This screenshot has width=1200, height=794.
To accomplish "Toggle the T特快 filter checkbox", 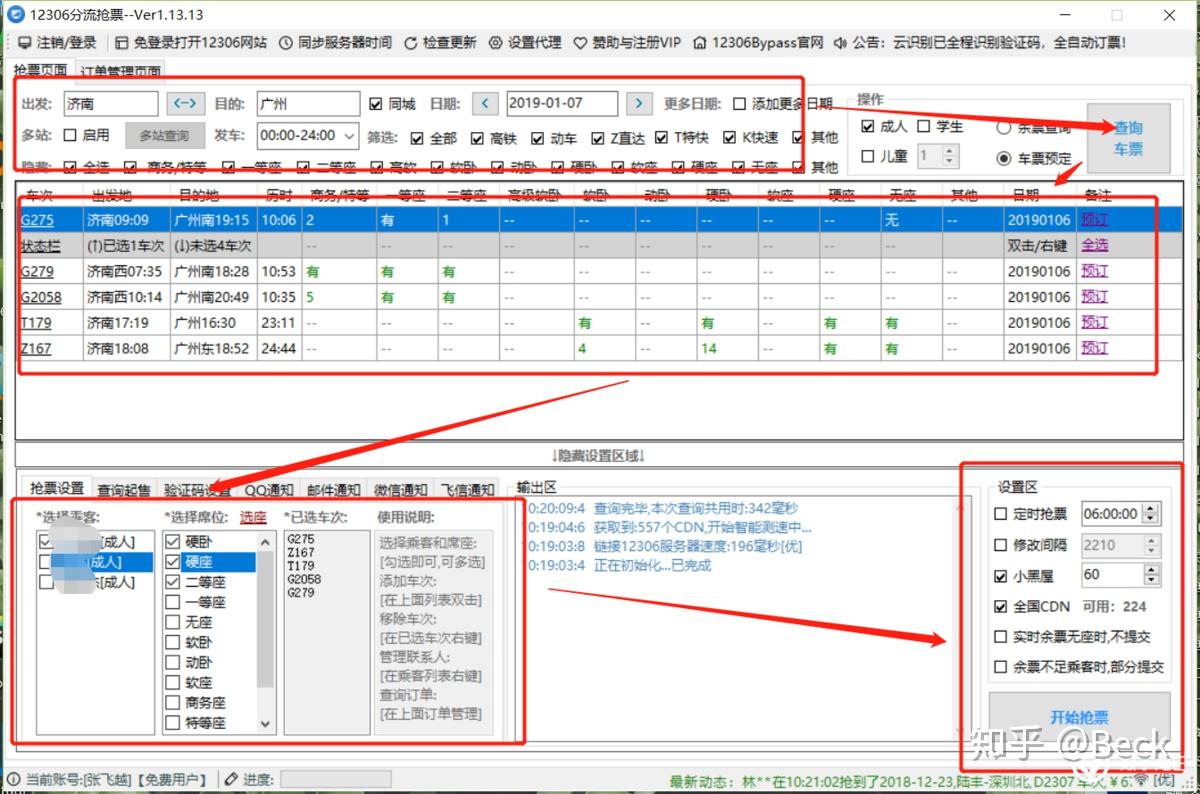I will pos(661,138).
